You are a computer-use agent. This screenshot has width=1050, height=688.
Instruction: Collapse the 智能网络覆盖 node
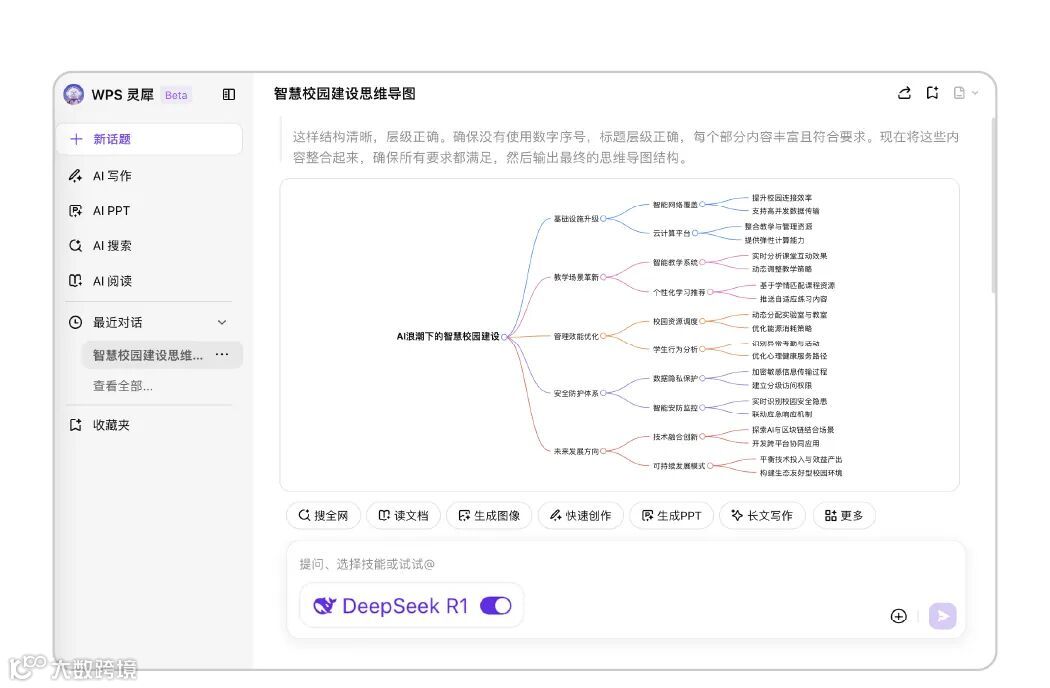[702, 204]
